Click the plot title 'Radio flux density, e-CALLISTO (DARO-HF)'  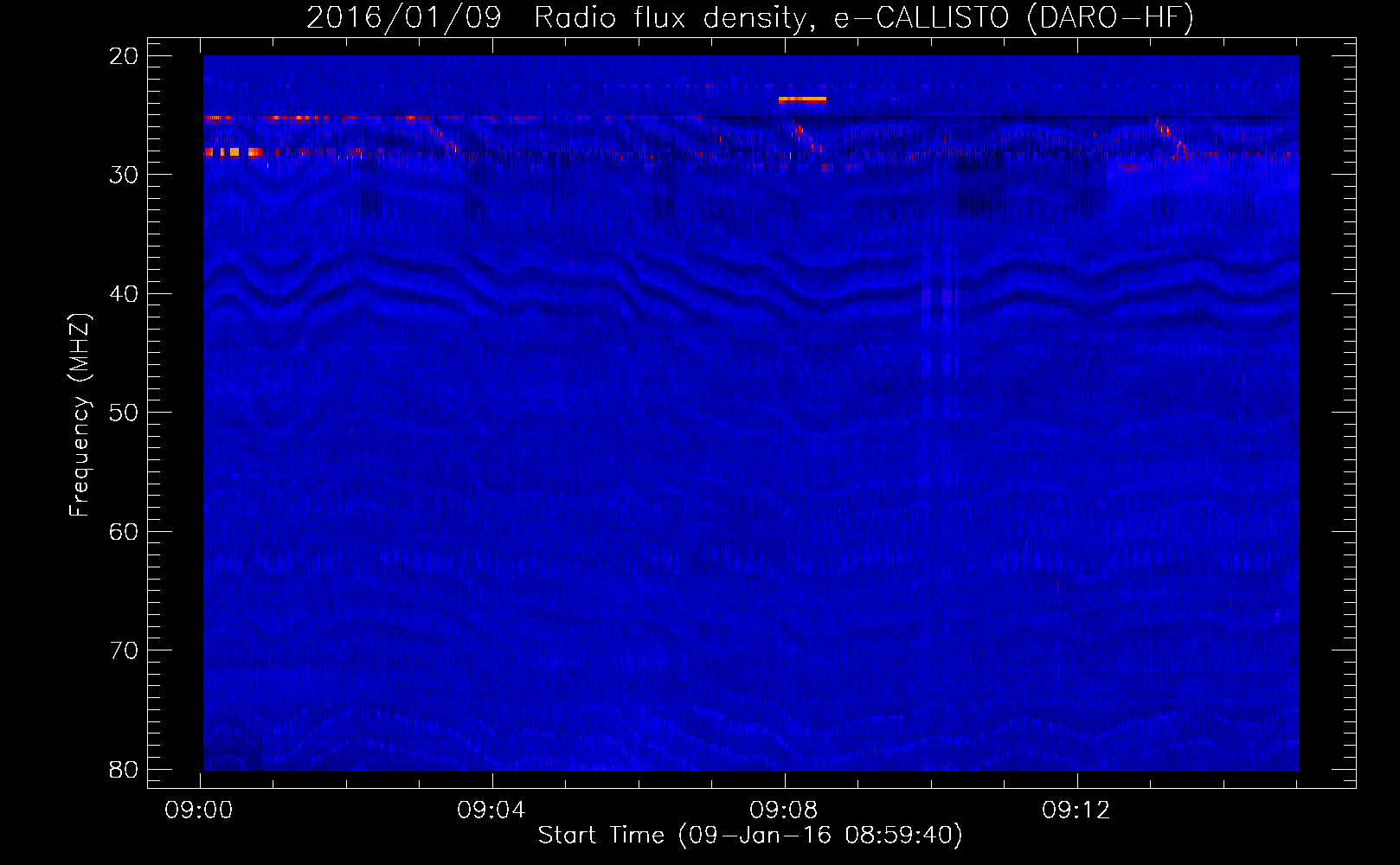point(864,17)
